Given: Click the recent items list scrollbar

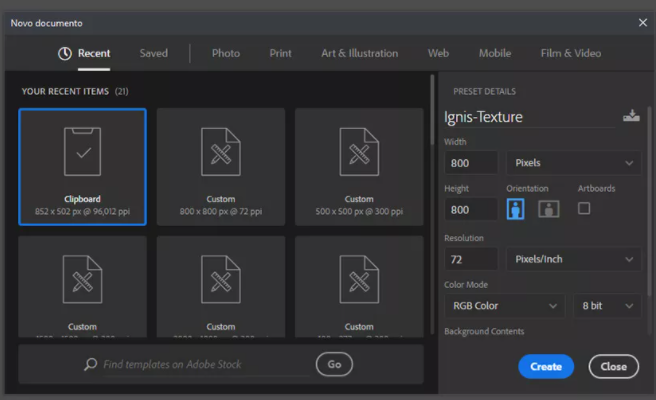Looking at the screenshot, I should coord(432,110).
